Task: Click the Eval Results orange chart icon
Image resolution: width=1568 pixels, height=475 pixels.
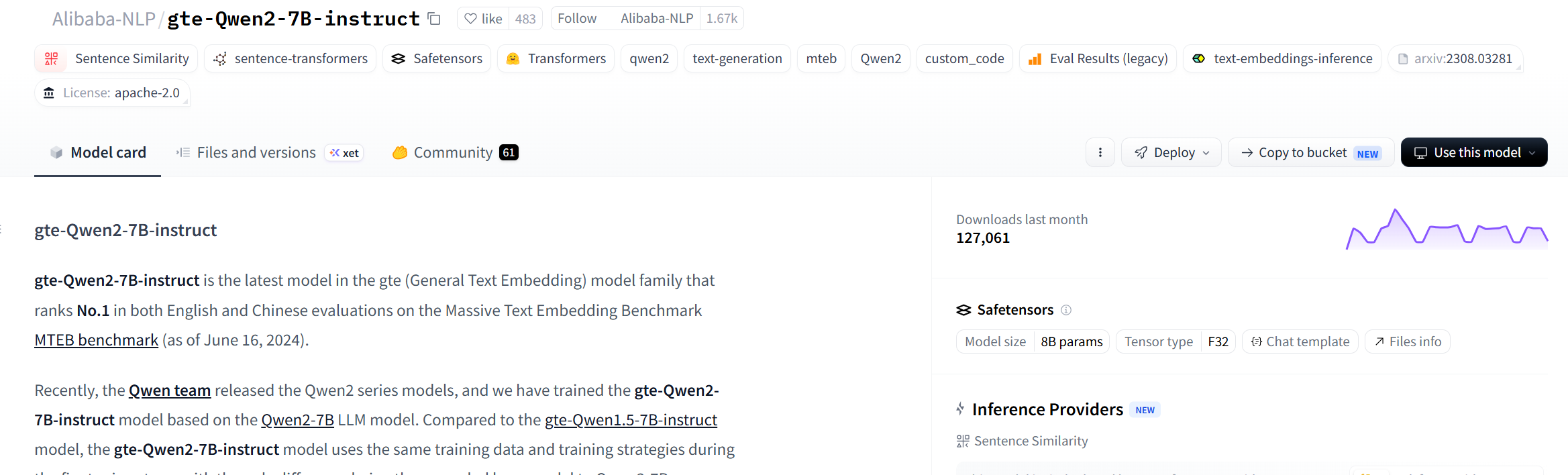Action: (1035, 59)
